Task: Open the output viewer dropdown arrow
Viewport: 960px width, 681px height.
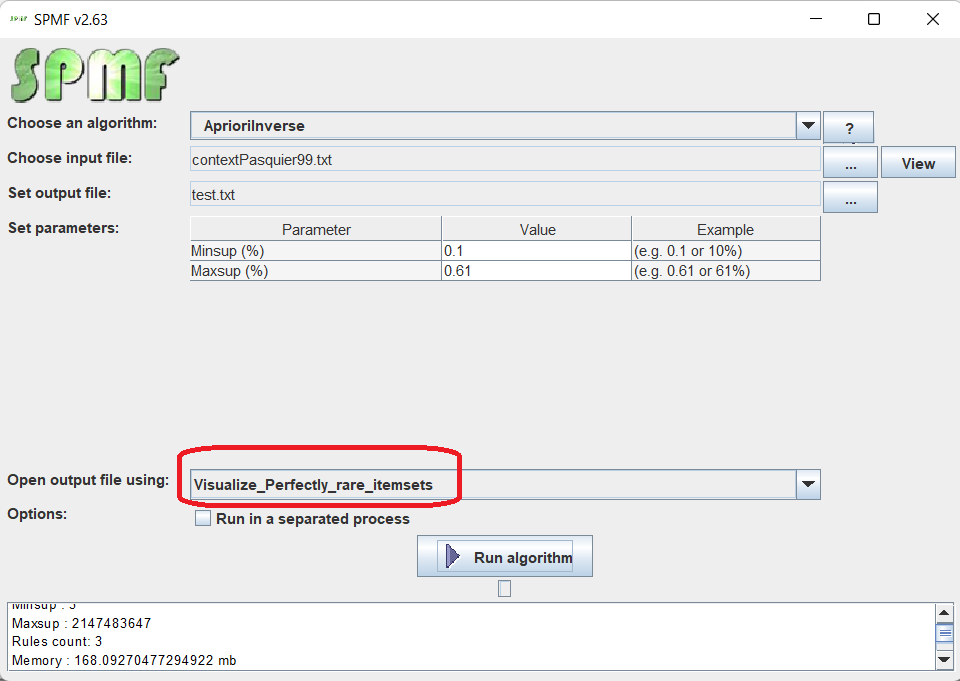Action: pyautogui.click(x=808, y=485)
